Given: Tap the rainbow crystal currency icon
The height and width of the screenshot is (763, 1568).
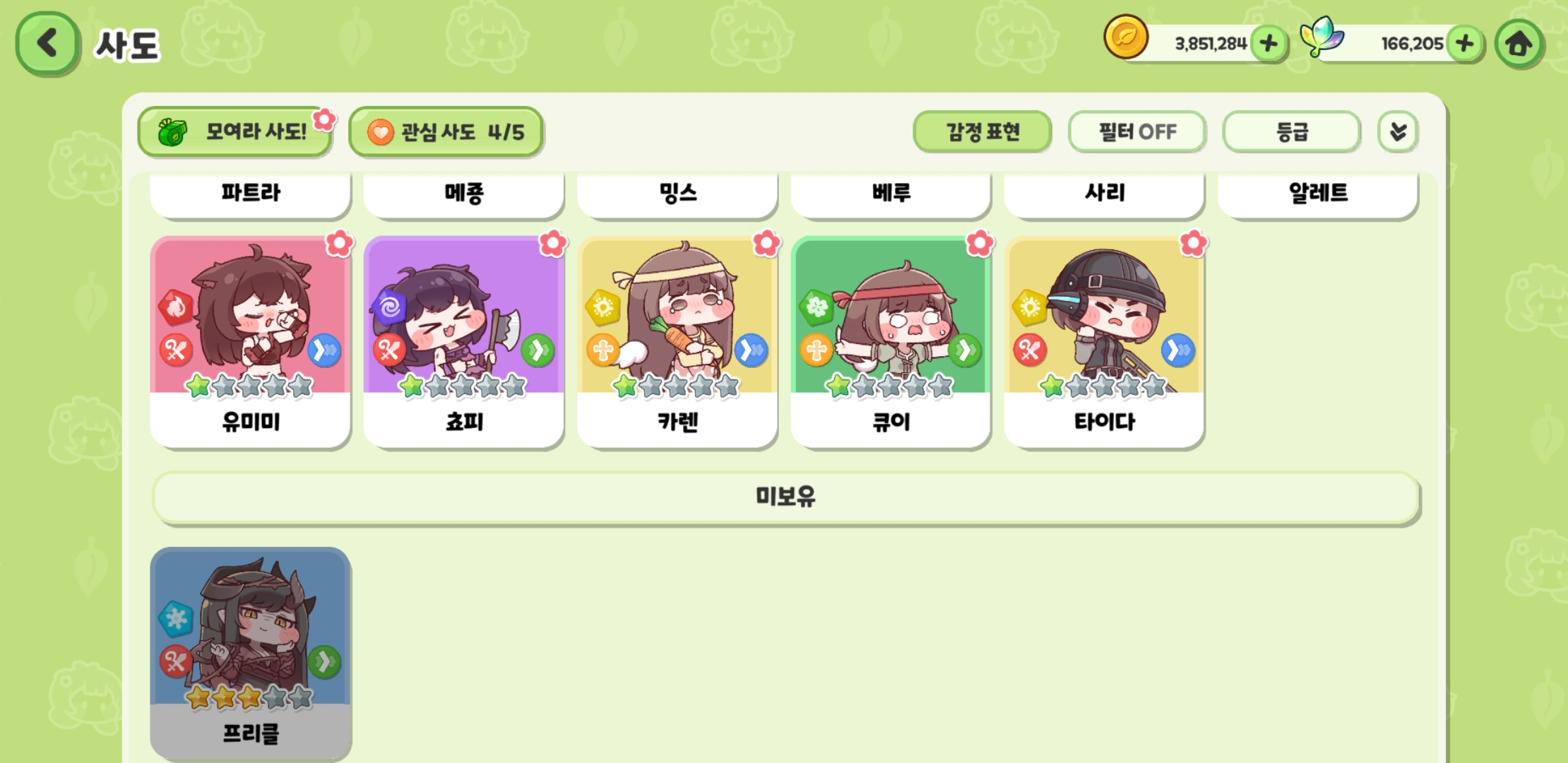Looking at the screenshot, I should (1322, 37).
